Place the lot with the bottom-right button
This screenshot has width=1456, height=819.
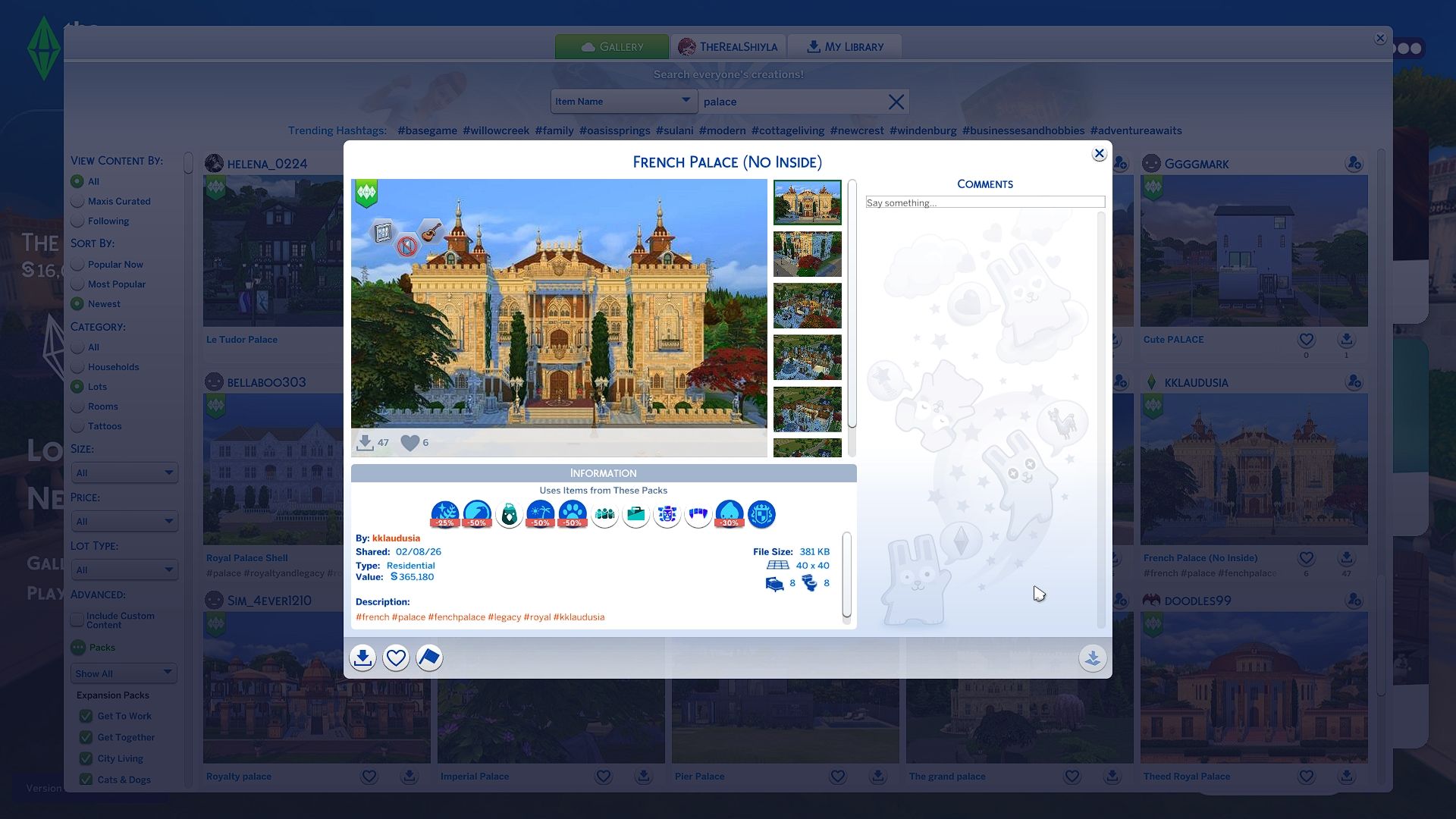pos(1093,657)
